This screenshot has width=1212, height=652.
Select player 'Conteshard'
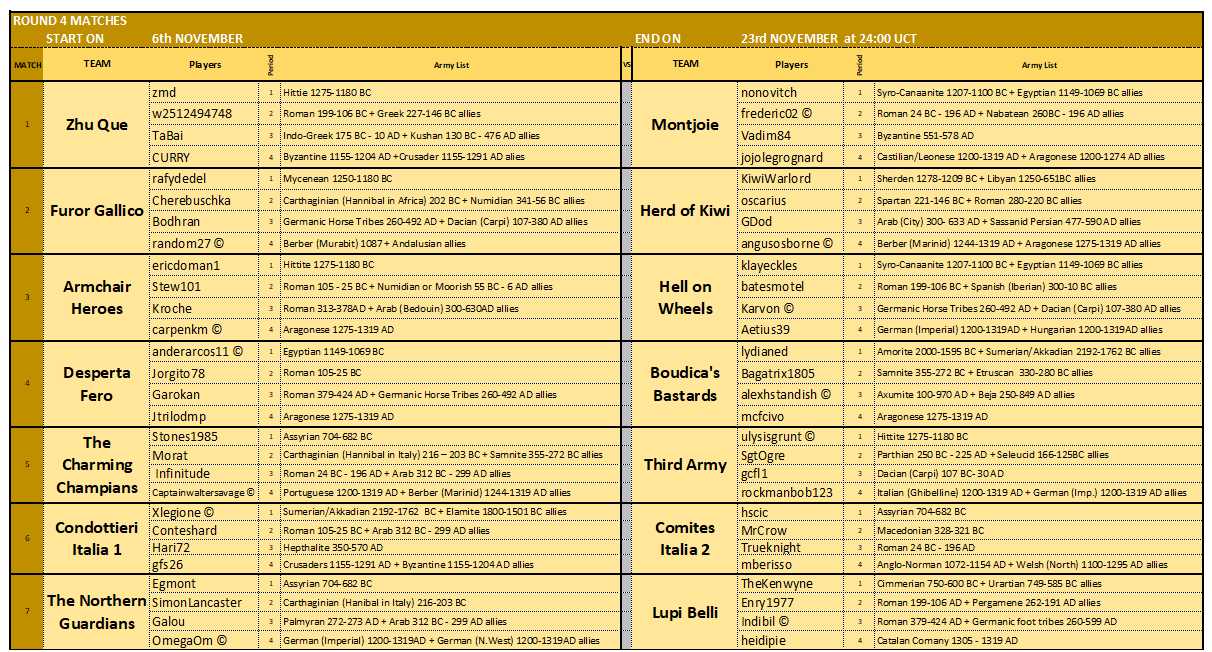(184, 530)
